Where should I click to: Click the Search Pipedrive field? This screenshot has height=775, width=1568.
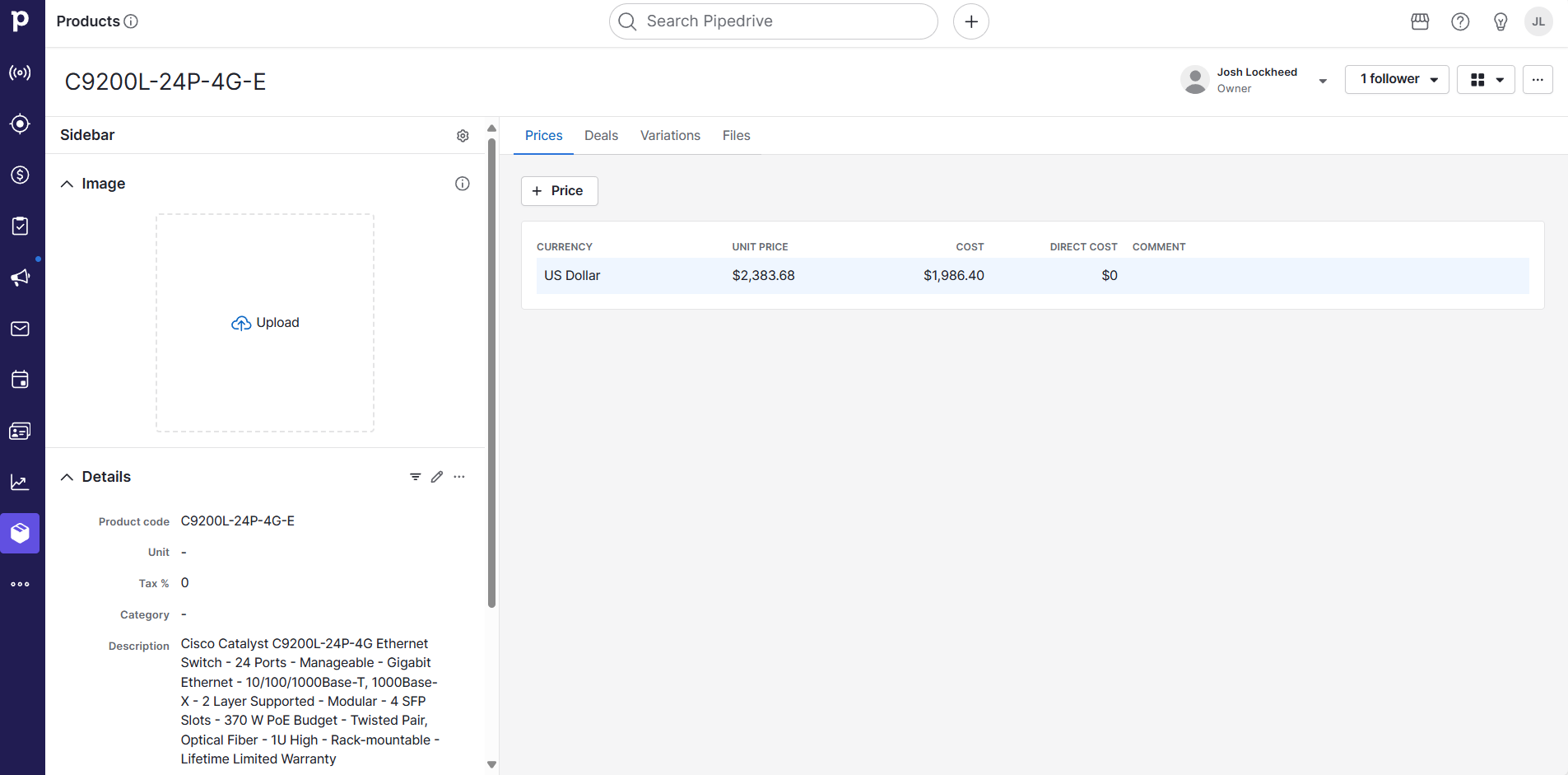pyautogui.click(x=772, y=21)
